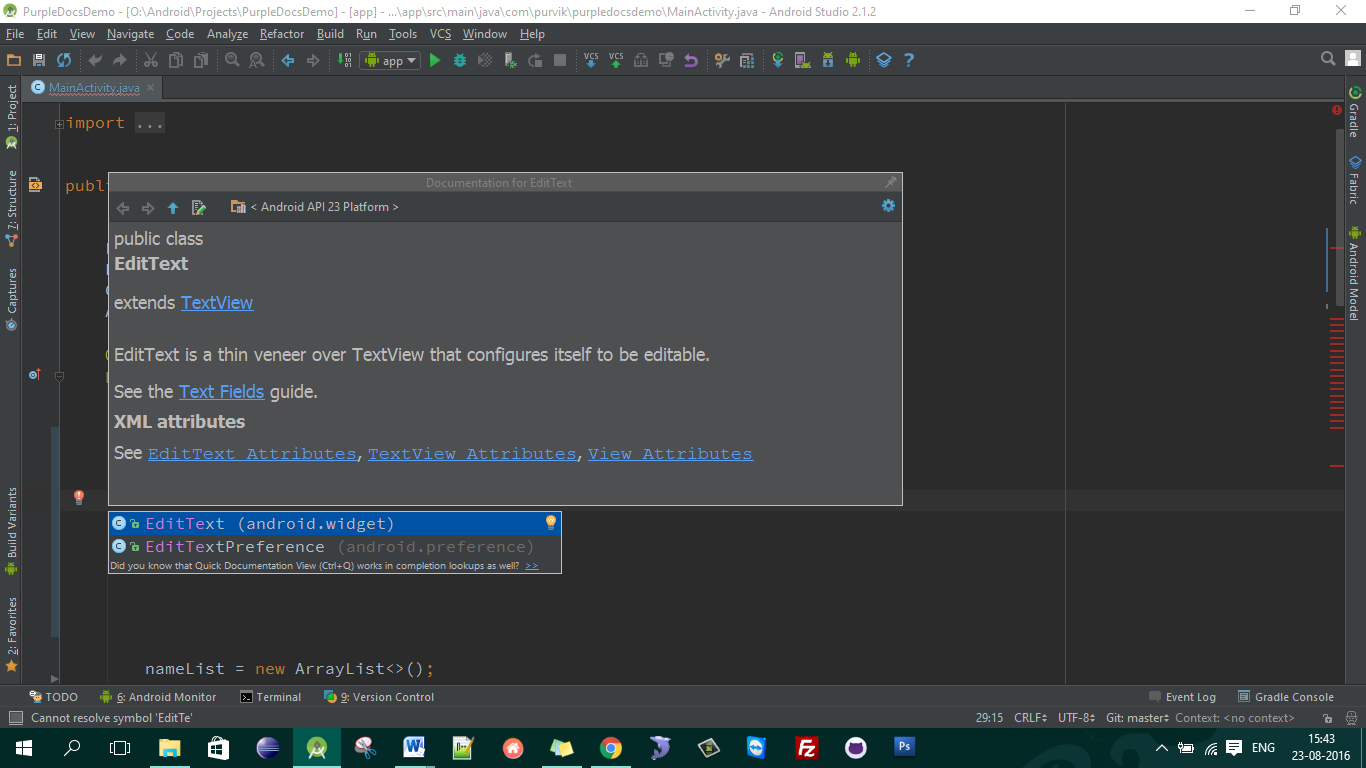The width and height of the screenshot is (1366, 768).
Task: Select EditText (android.widget) completion item
Action: (335, 524)
